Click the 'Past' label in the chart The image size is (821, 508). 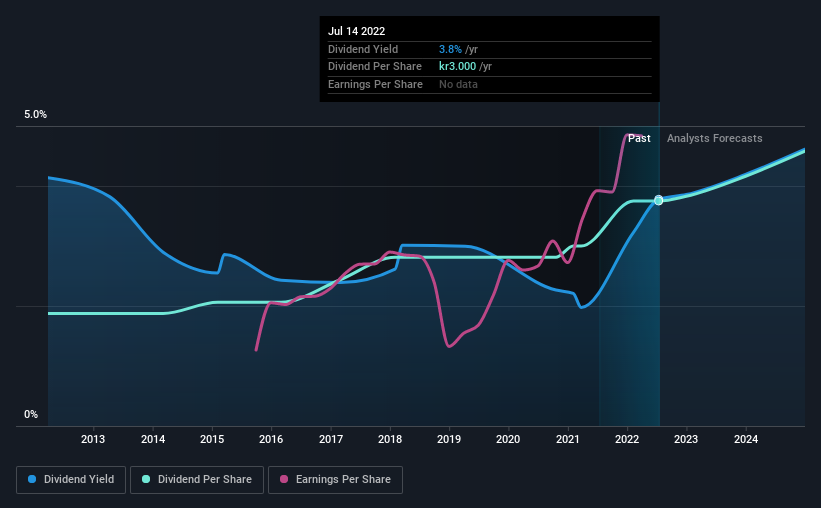[639, 138]
